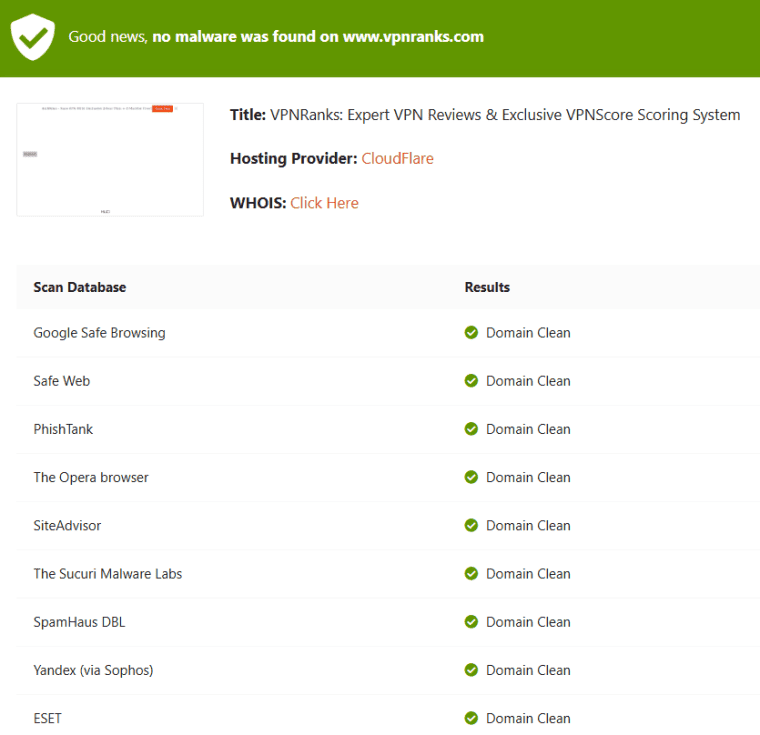The height and width of the screenshot is (735, 760).
Task: Click the Yandex (via Sophos) check icon
Action: 471,670
